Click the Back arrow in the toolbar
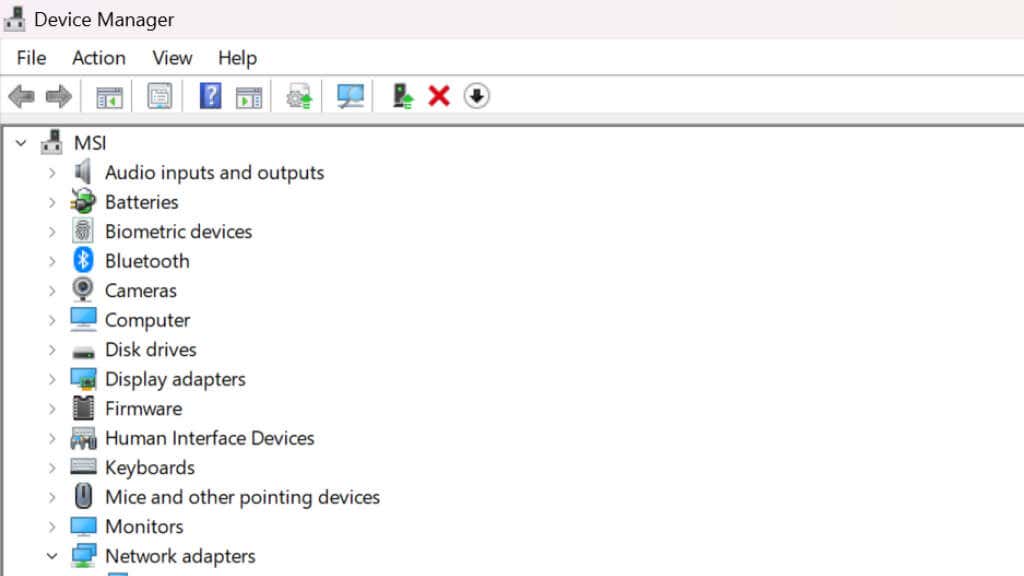This screenshot has height=576, width=1024. (x=21, y=97)
